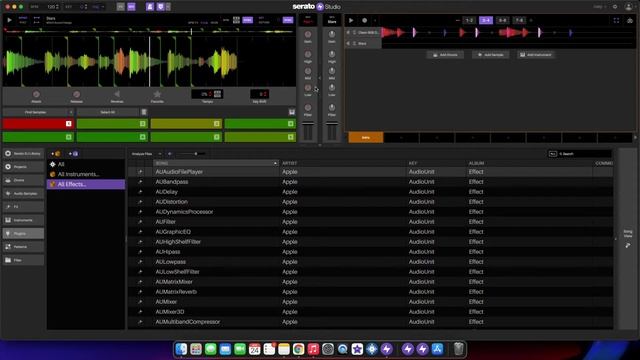Switch library to Song View

tap(628, 238)
